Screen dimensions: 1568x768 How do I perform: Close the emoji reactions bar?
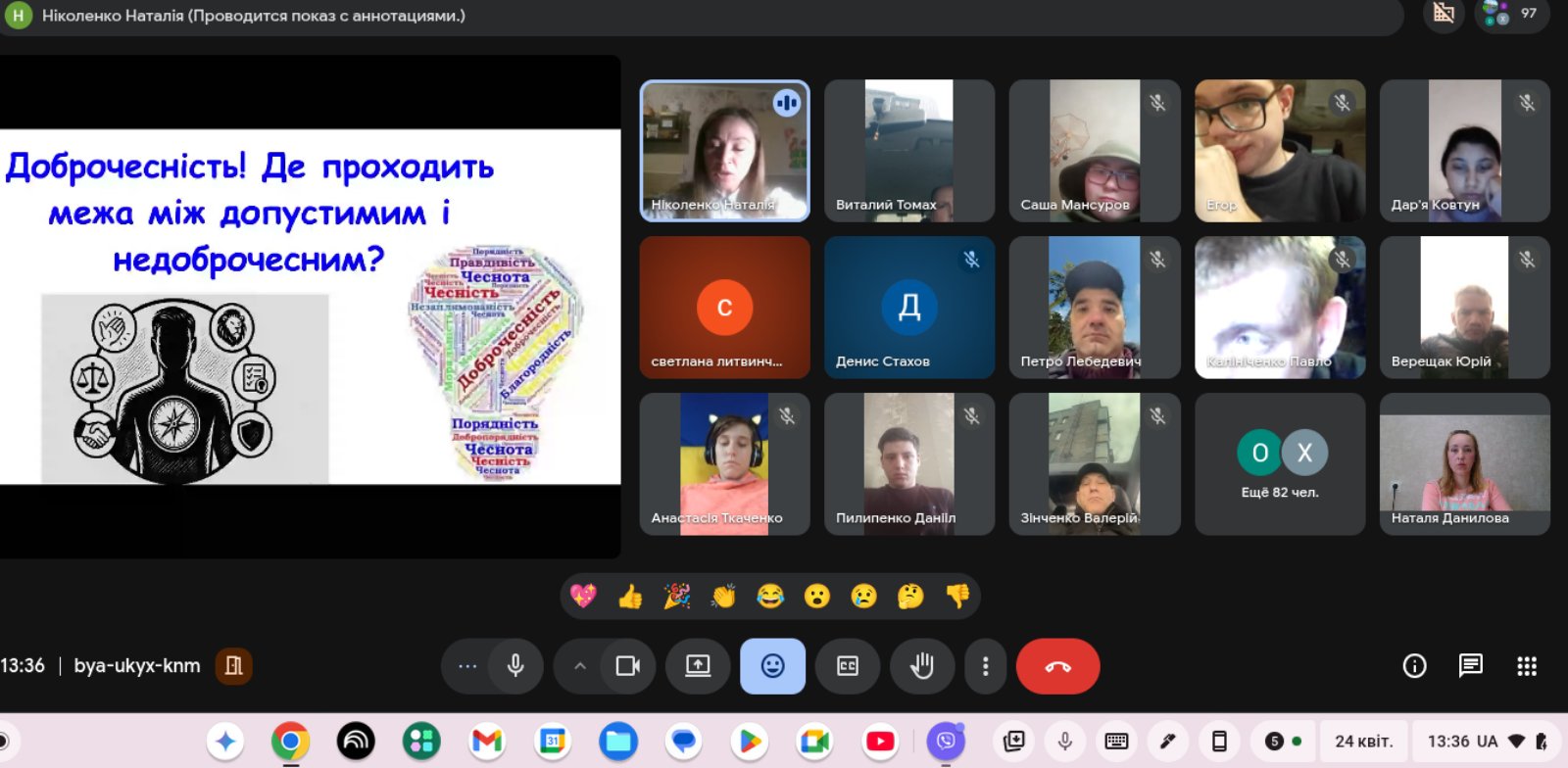click(772, 666)
